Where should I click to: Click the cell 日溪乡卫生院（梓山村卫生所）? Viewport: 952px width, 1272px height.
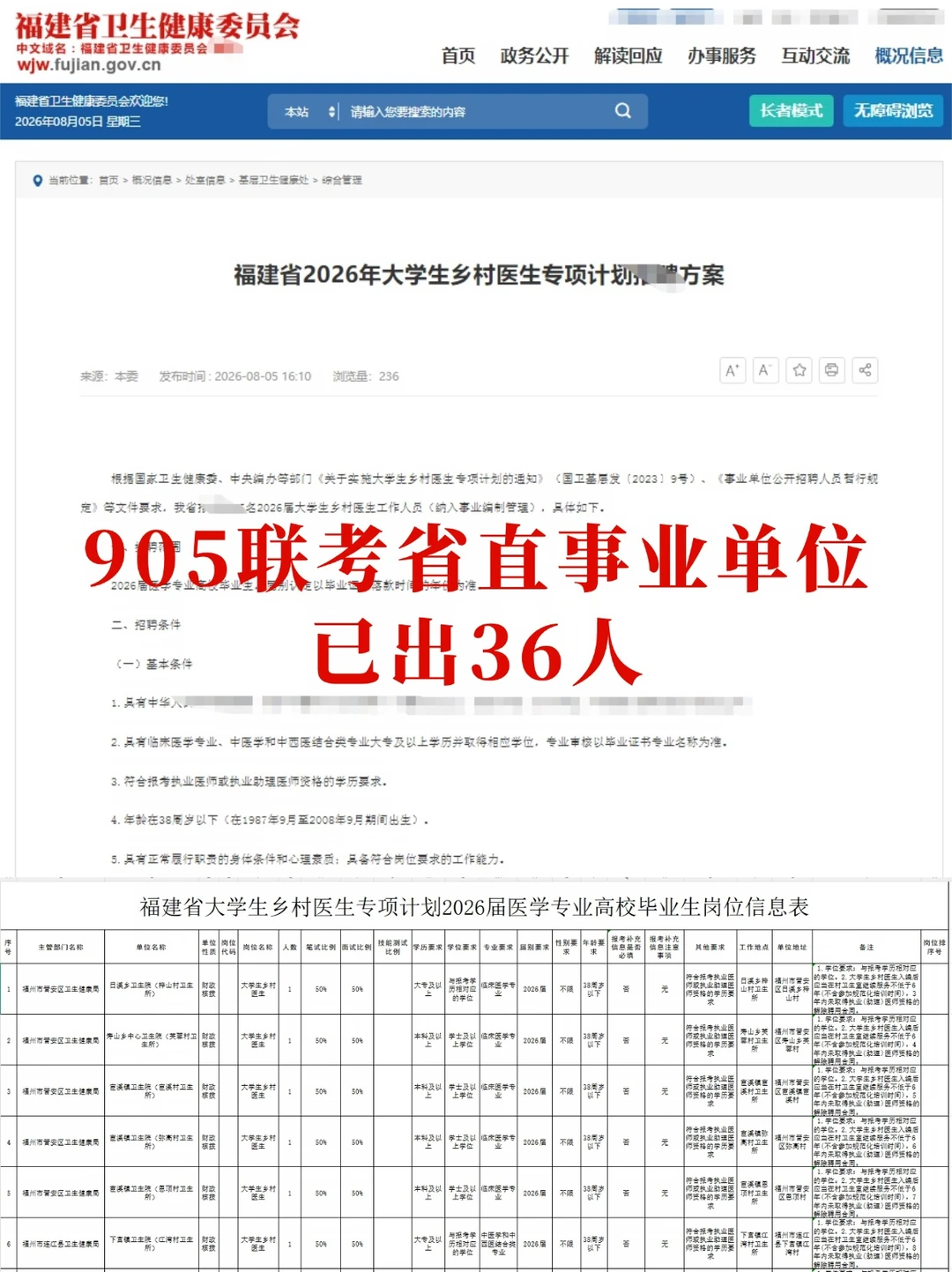152,989
